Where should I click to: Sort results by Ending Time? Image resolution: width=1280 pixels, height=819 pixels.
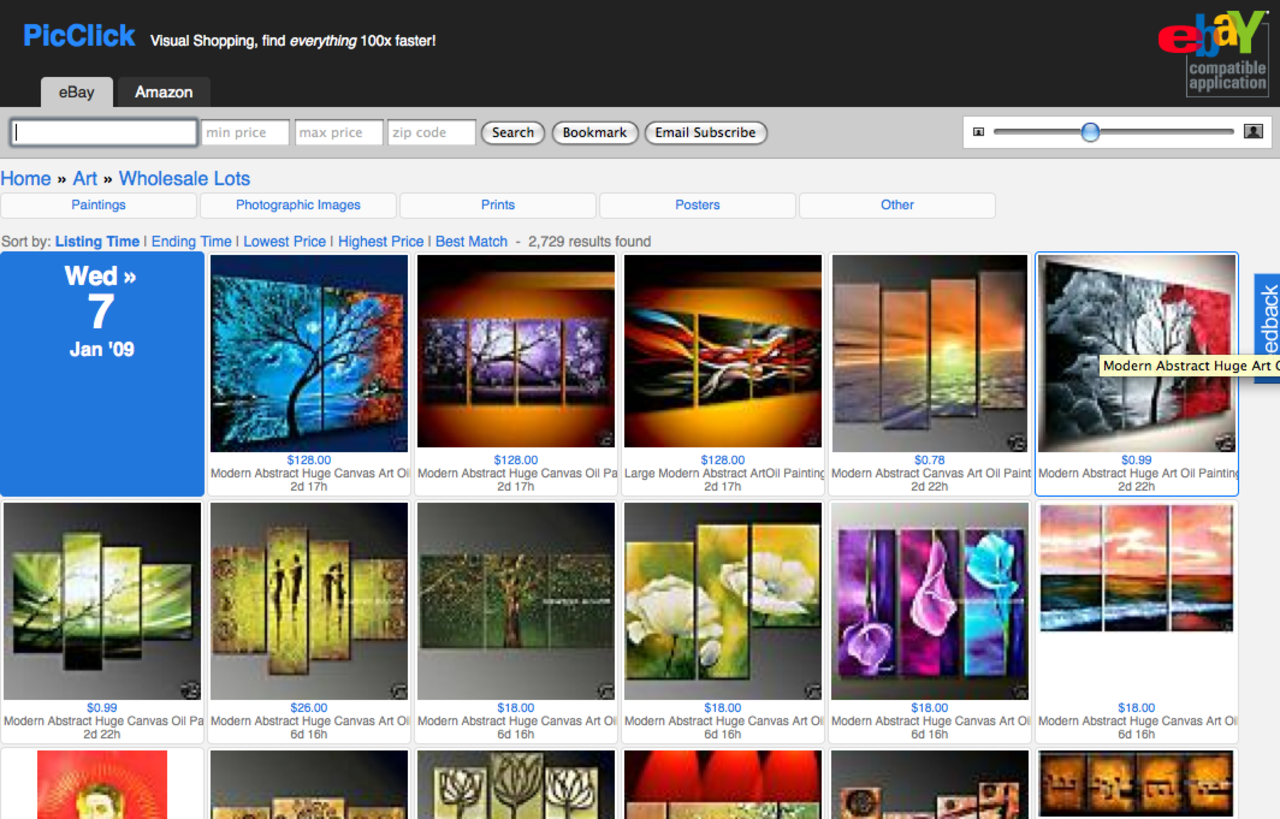tap(191, 241)
